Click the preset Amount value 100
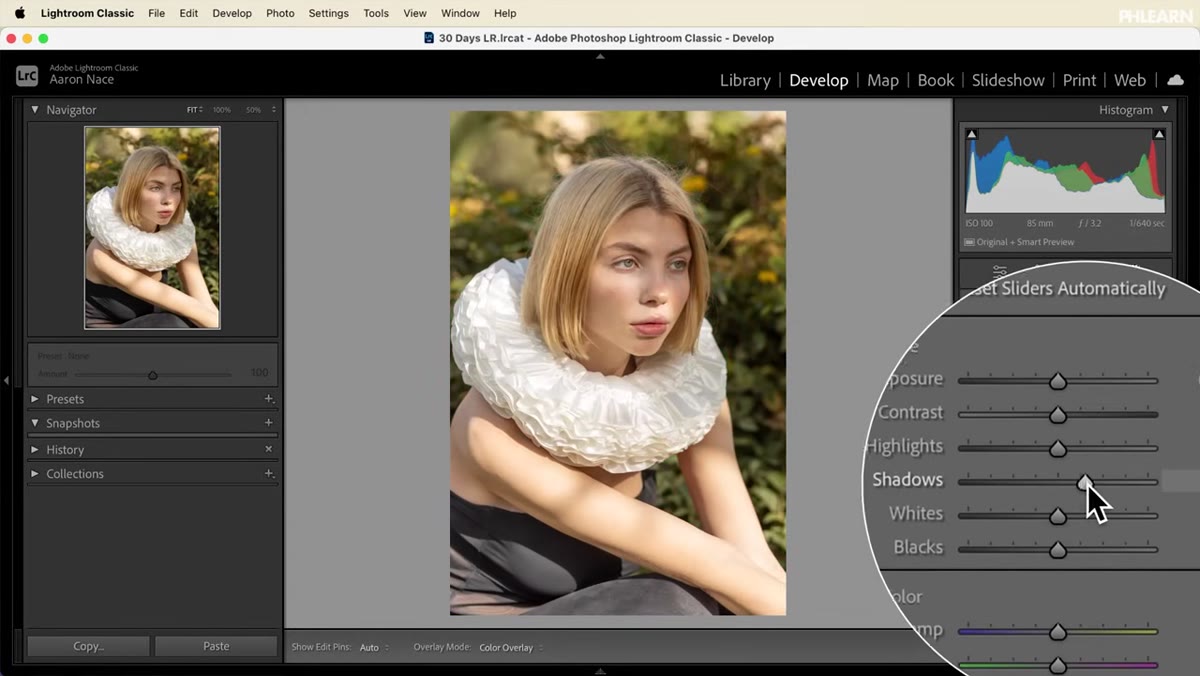 (259, 373)
